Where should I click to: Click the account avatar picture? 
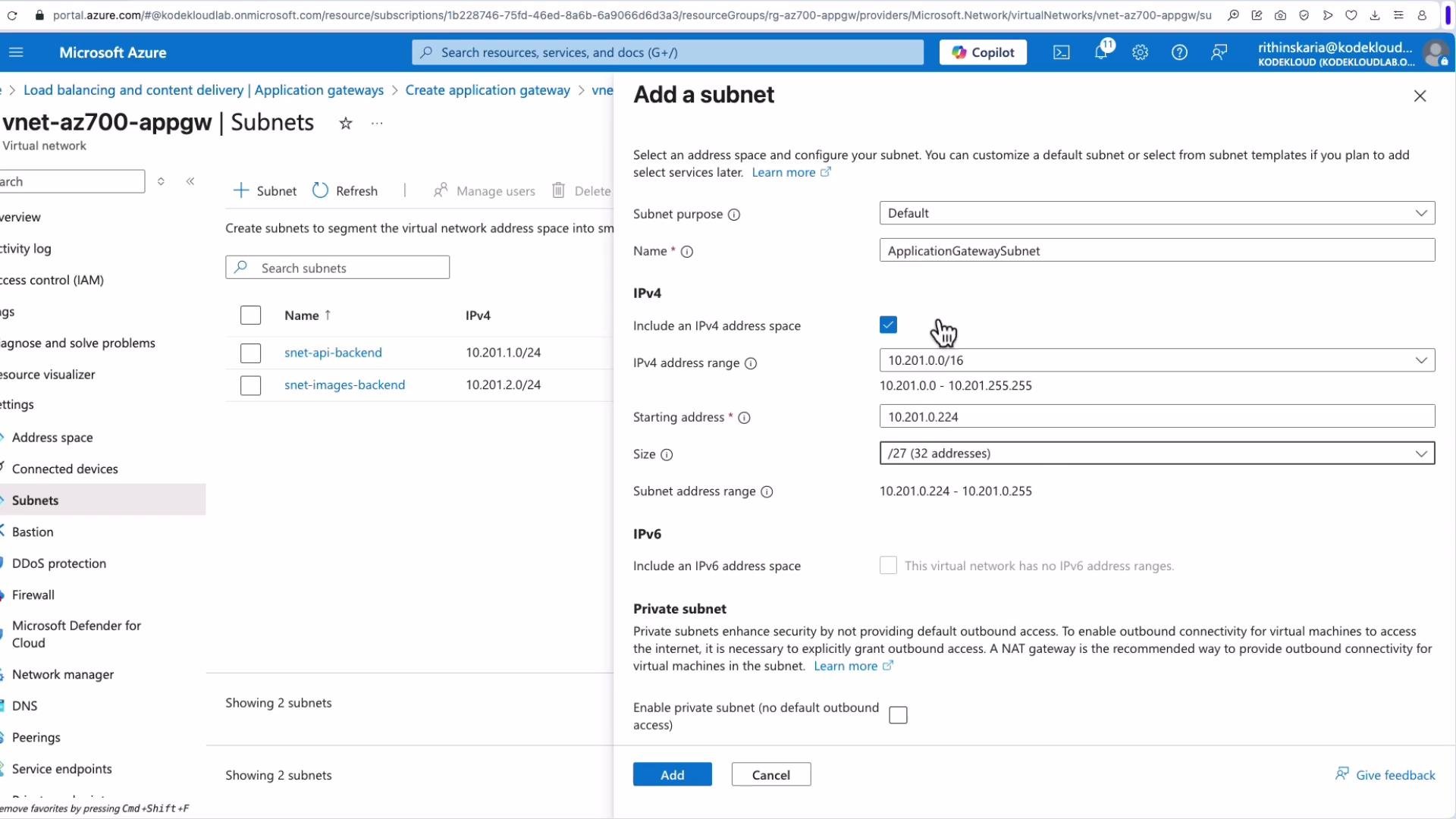coord(1436,53)
